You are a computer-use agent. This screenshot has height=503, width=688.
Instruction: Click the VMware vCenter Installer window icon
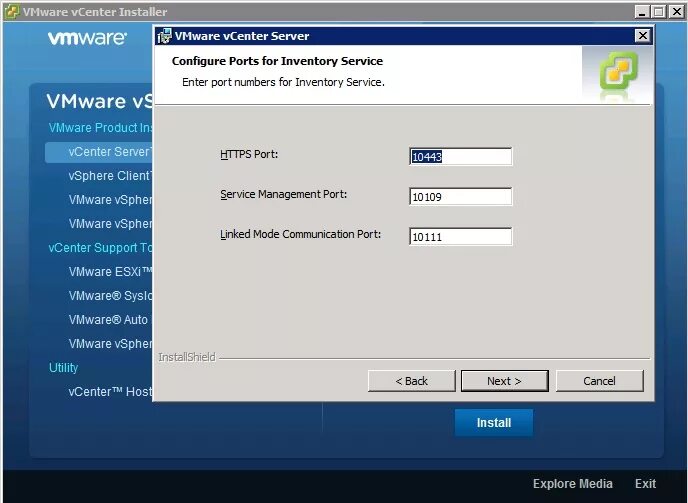point(11,11)
